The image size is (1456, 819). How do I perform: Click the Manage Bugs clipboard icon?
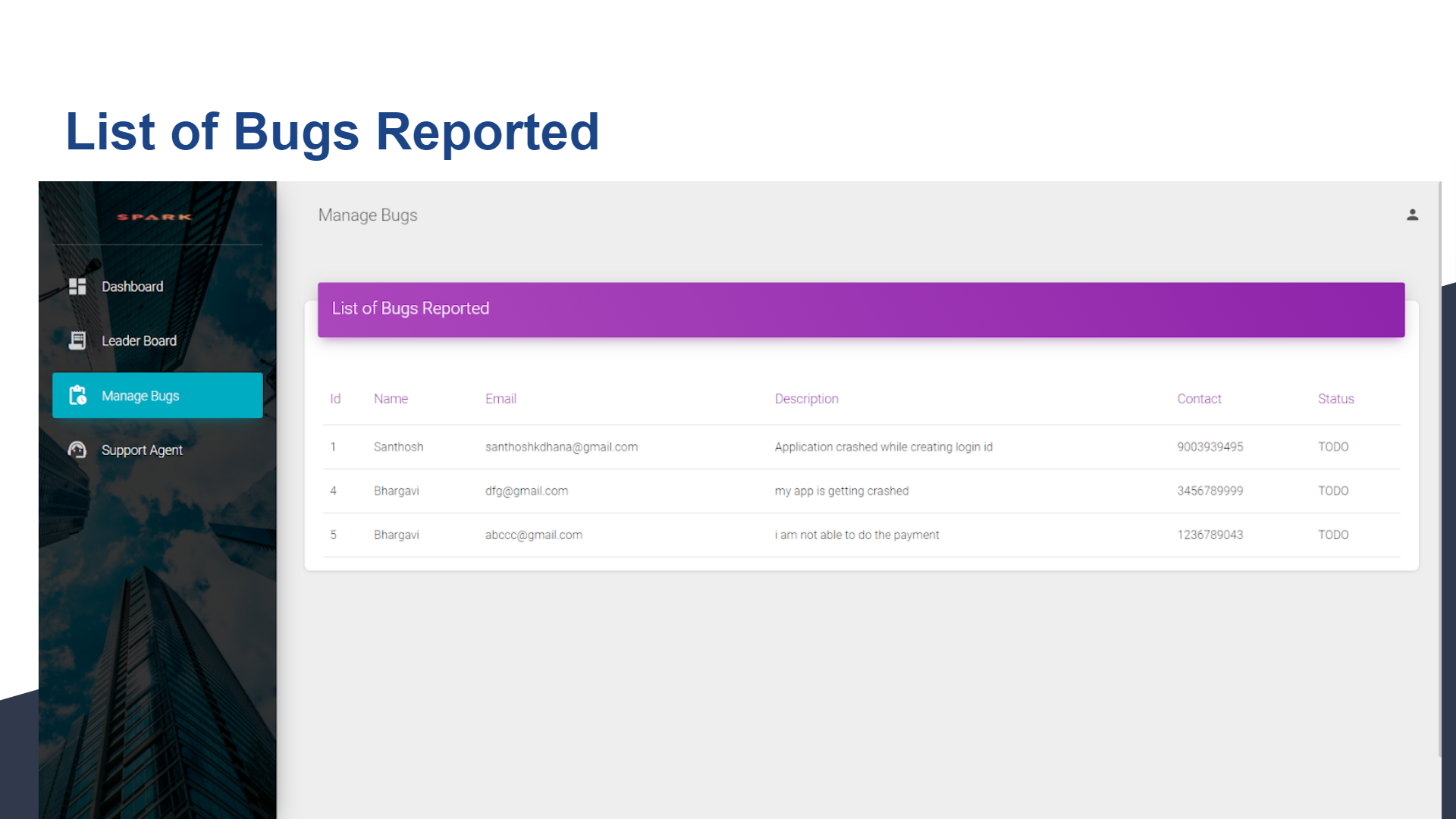click(77, 396)
